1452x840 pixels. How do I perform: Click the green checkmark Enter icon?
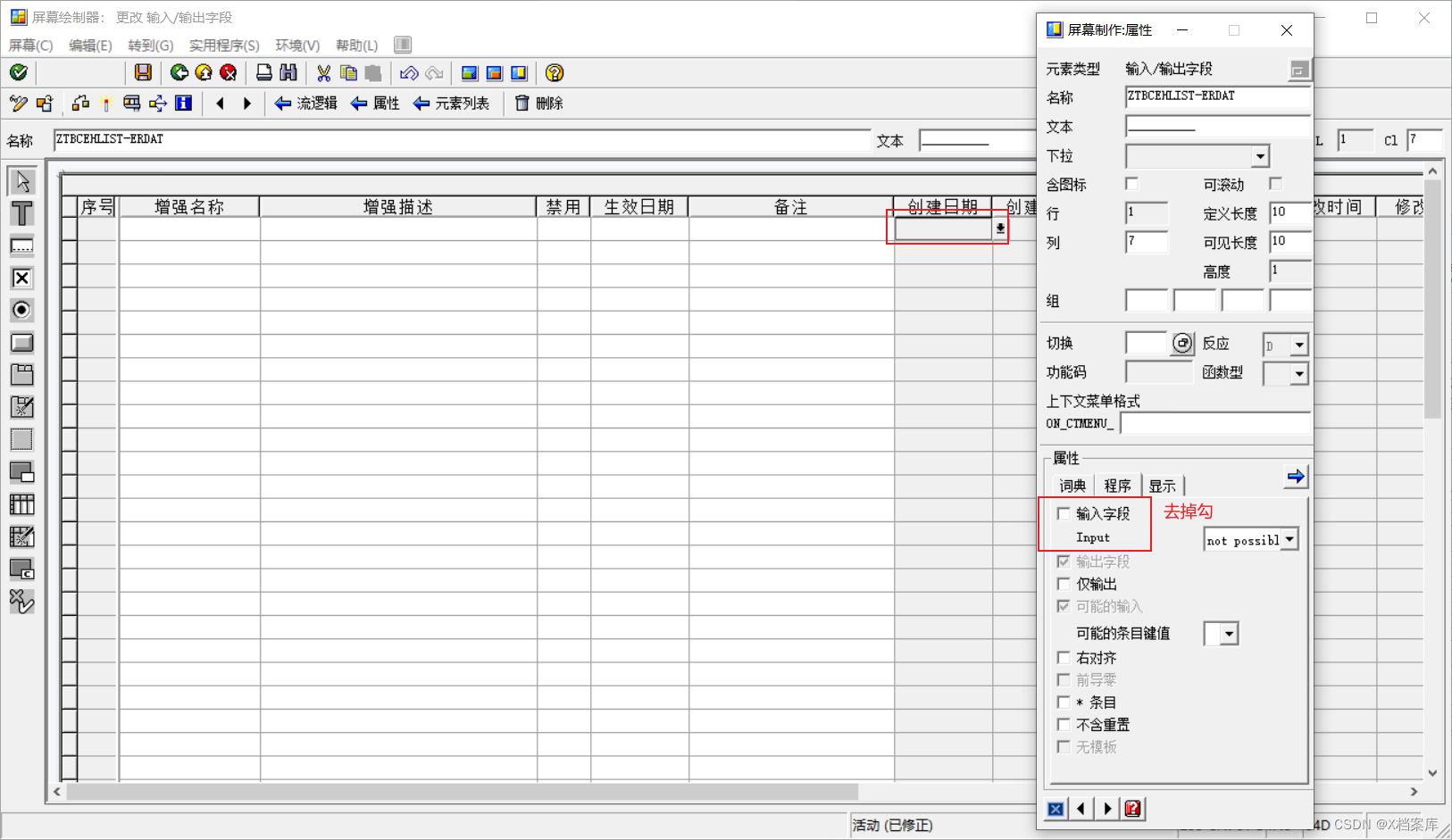click(x=19, y=73)
